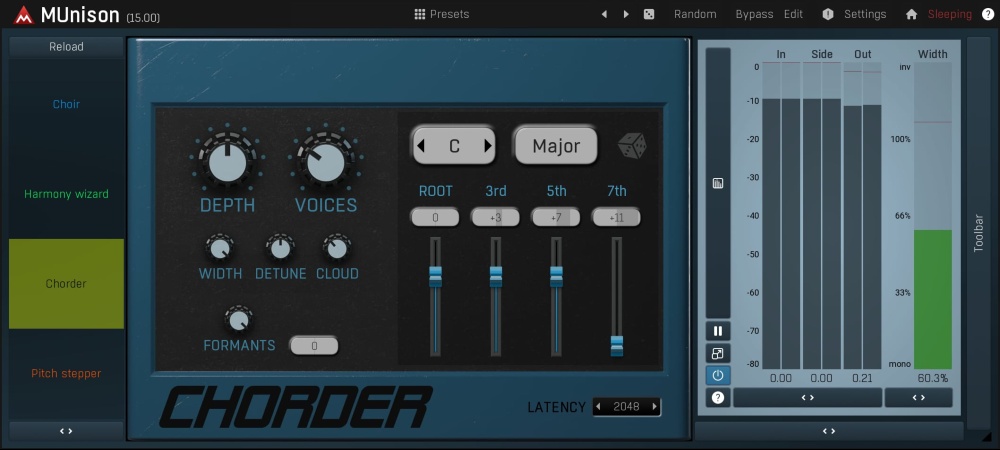The image size is (1000, 450).
Task: Randomize chord with the dice icon
Action: point(632,146)
